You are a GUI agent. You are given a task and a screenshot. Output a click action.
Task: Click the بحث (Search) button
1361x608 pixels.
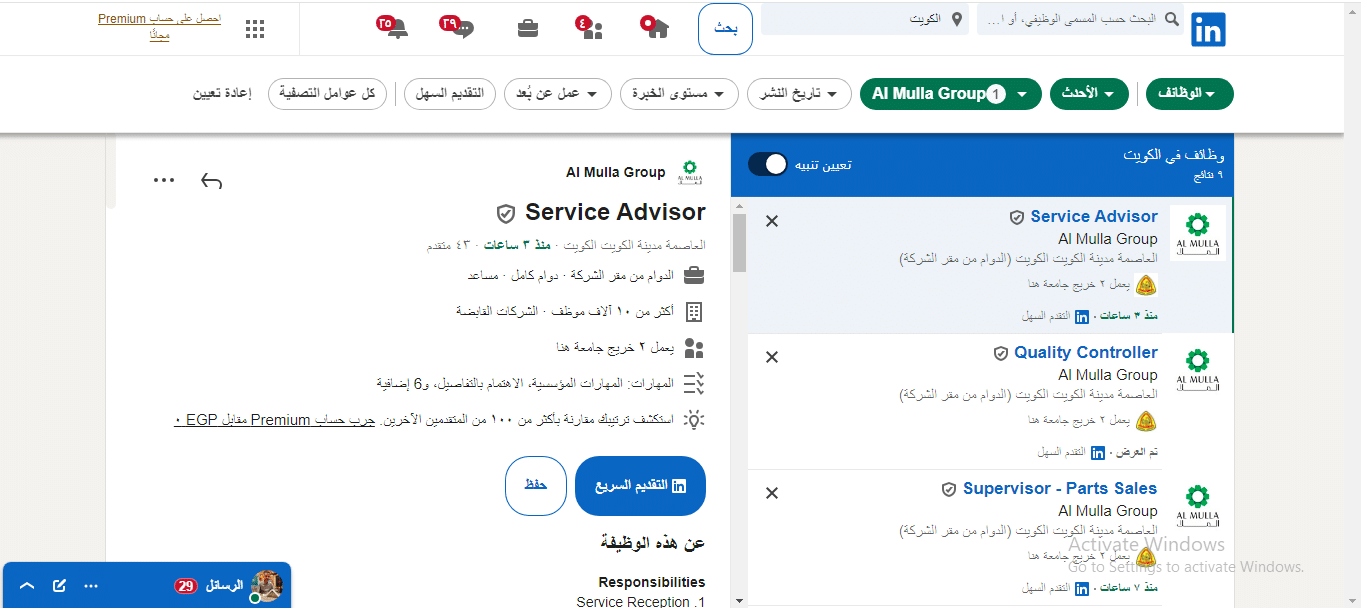point(725,28)
